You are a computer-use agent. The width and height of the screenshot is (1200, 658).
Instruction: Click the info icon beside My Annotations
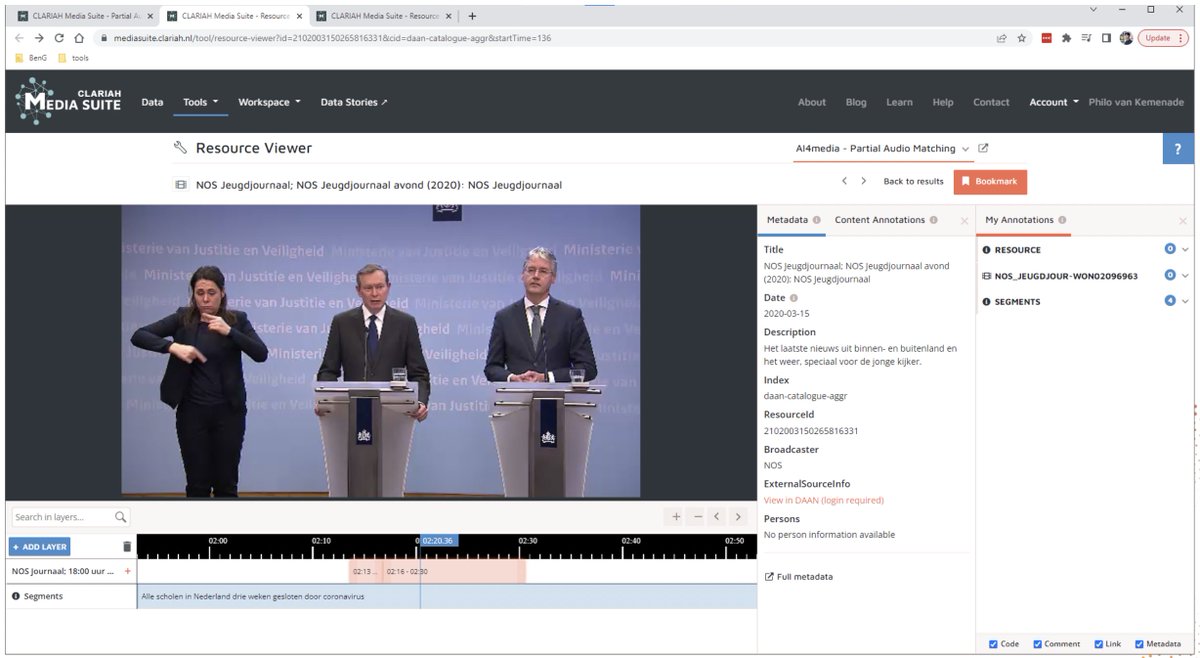[1062, 220]
